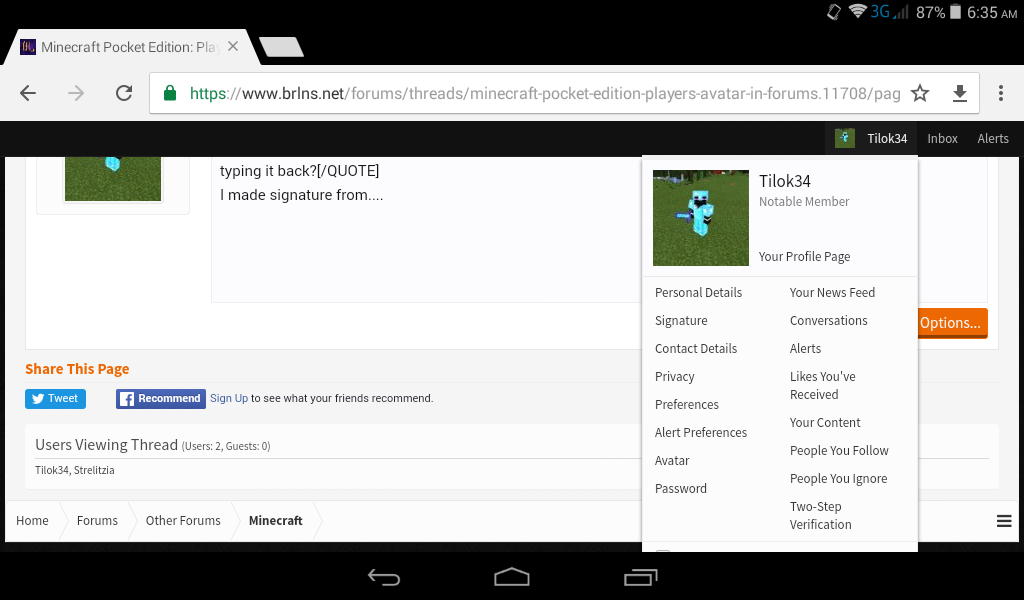Click large avatar image in account dropdown
Image resolution: width=1024 pixels, height=600 pixels.
pos(701,218)
